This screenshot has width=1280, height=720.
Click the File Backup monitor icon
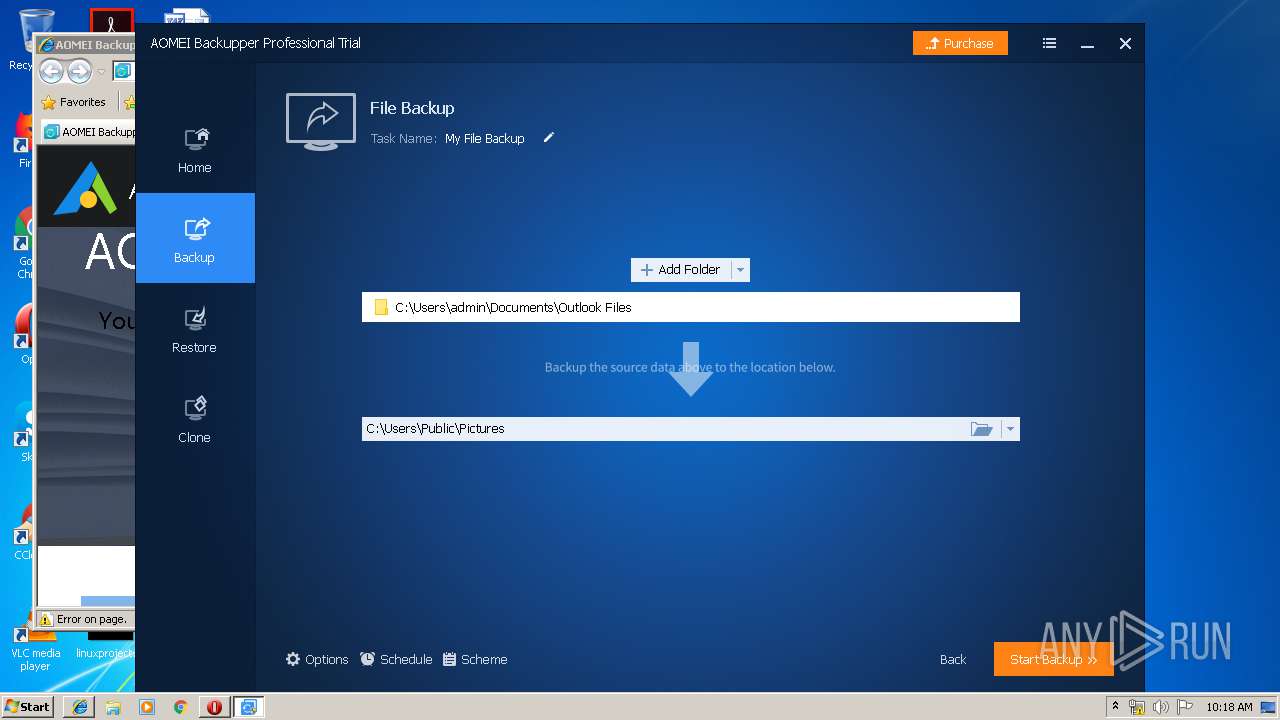pos(321,121)
